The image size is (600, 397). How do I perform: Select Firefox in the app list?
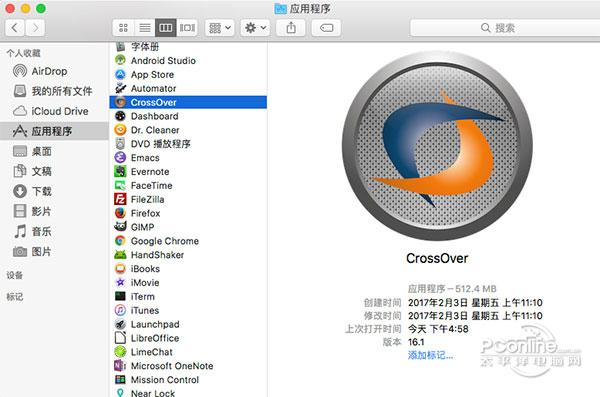tap(188, 213)
